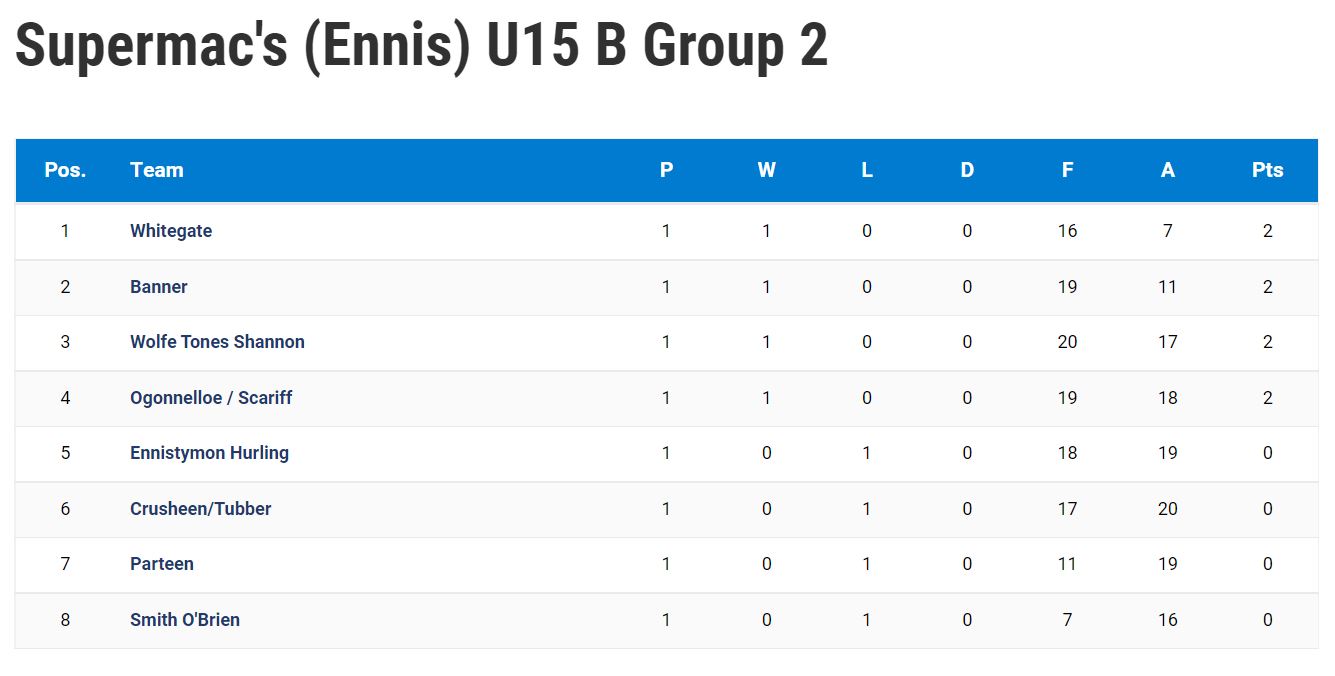Viewport: 1335px width, 676px height.
Task: Click the A (scores against) column header
Action: pos(1168,170)
